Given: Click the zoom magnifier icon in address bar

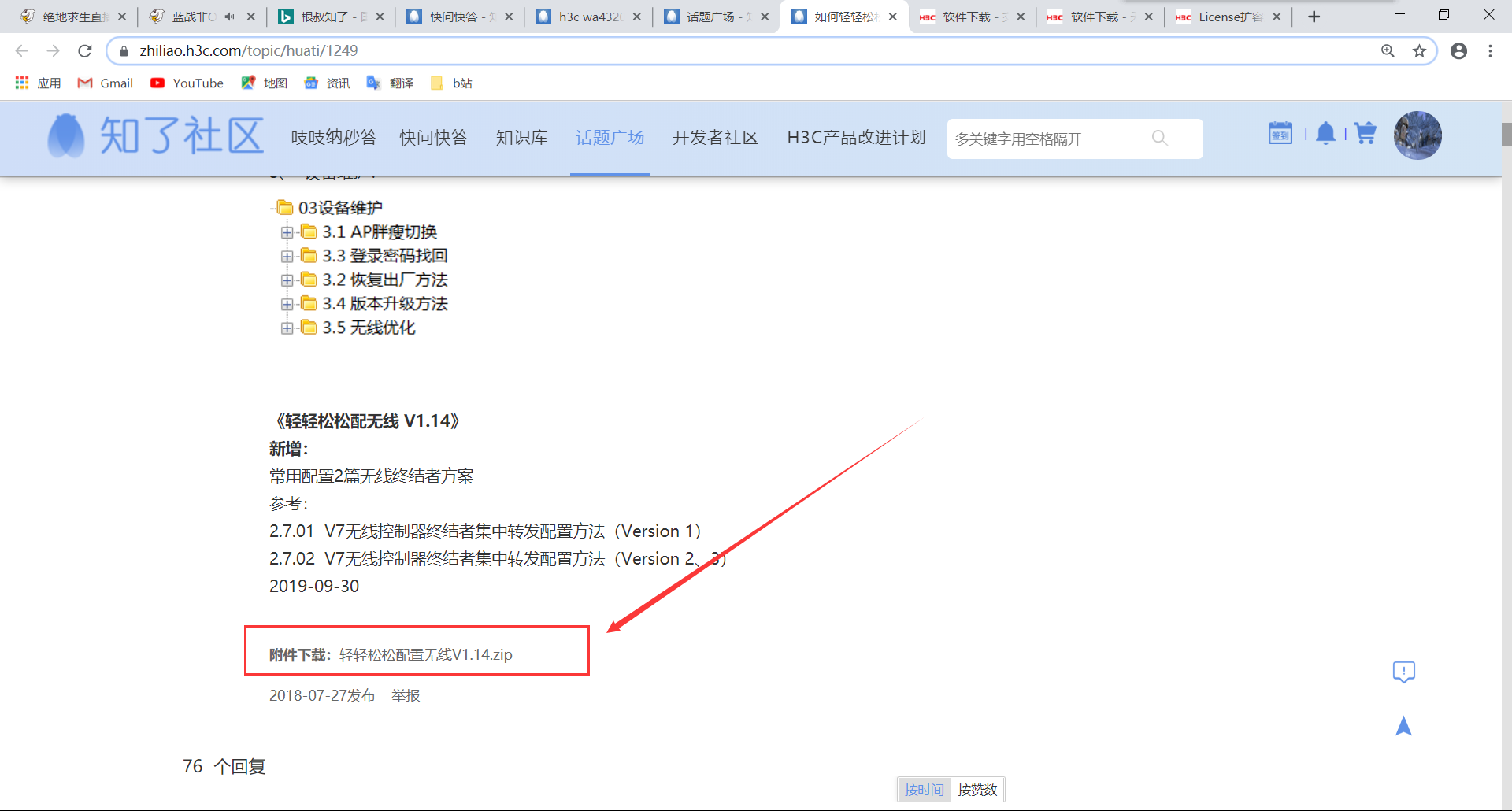Looking at the screenshot, I should pyautogui.click(x=1388, y=51).
